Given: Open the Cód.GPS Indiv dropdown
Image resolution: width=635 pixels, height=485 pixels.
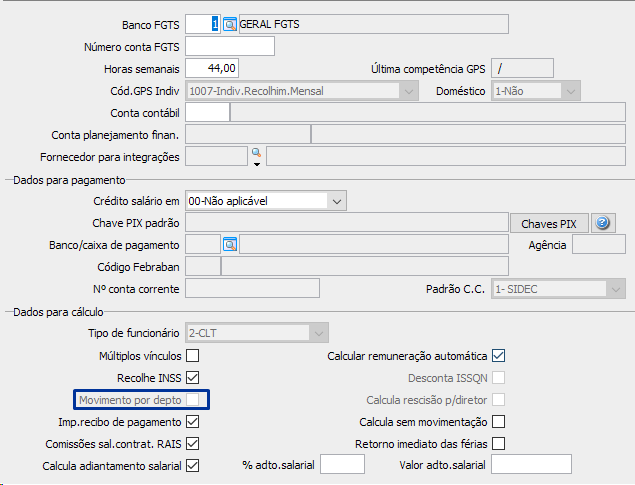Looking at the screenshot, I should coord(407,91).
